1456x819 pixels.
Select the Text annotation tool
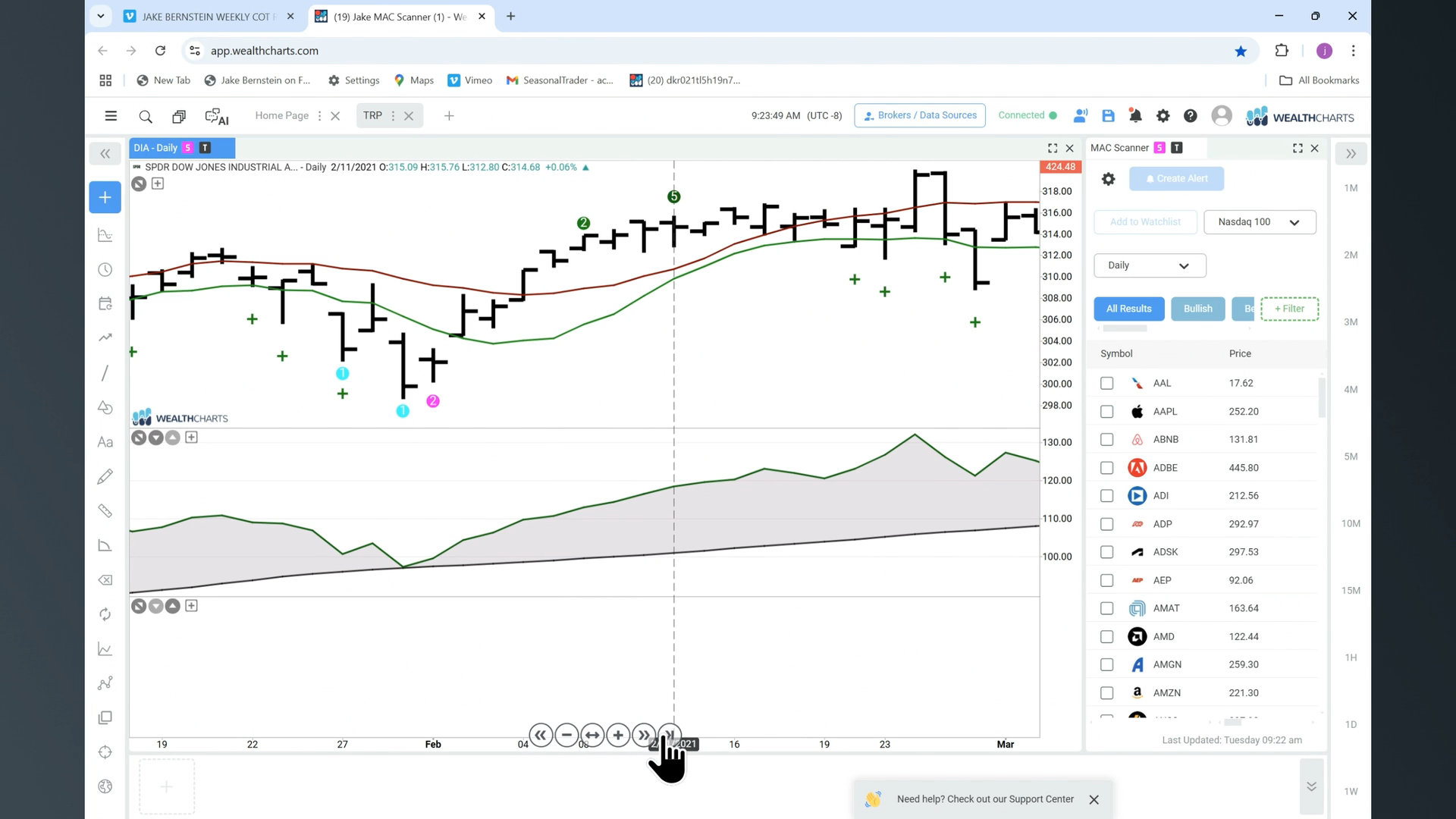105,442
